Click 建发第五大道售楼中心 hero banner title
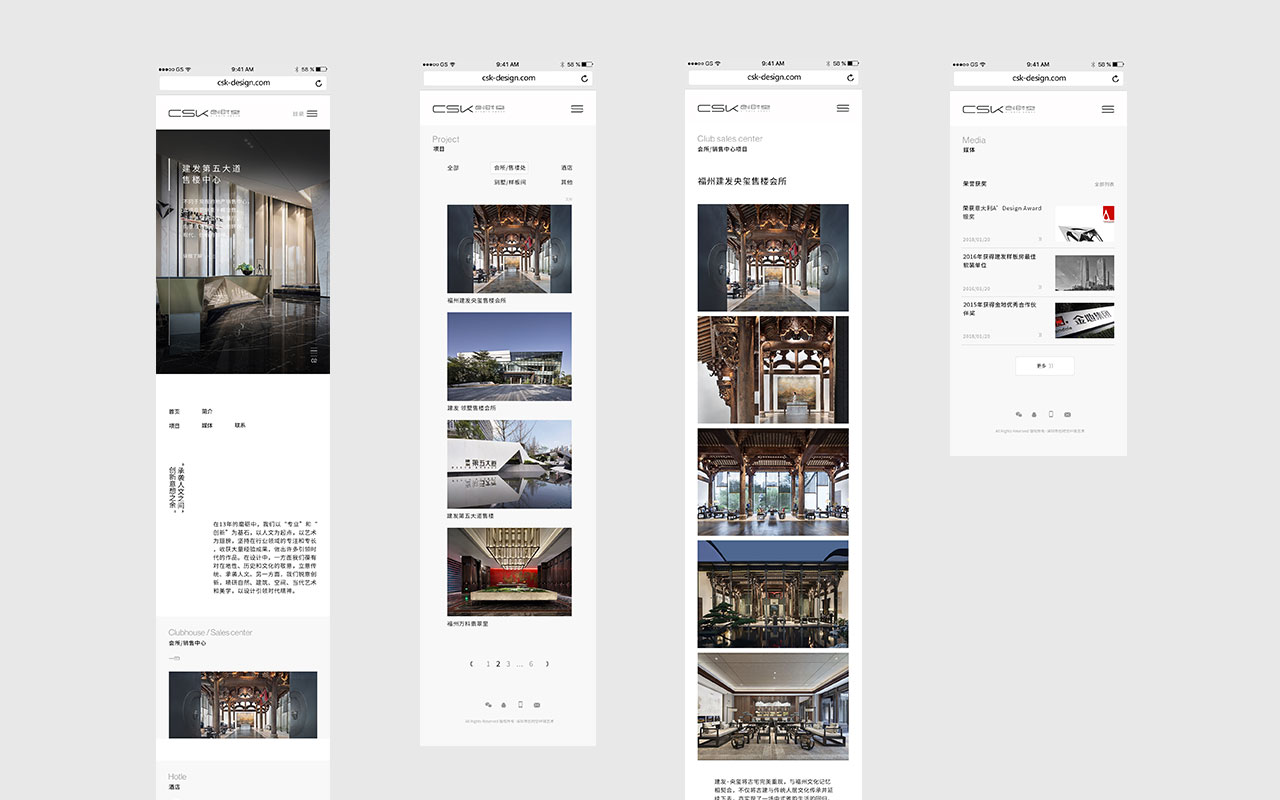This screenshot has height=800, width=1280. pos(211,175)
